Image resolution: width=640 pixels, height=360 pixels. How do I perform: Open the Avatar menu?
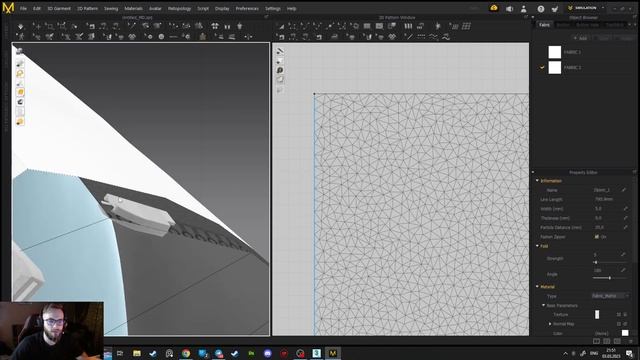(x=155, y=9)
